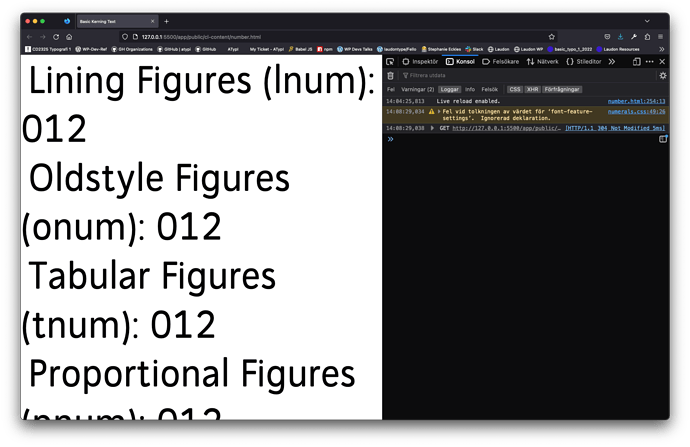
Task: Enable the CSS filter in console
Action: [x=515, y=89]
